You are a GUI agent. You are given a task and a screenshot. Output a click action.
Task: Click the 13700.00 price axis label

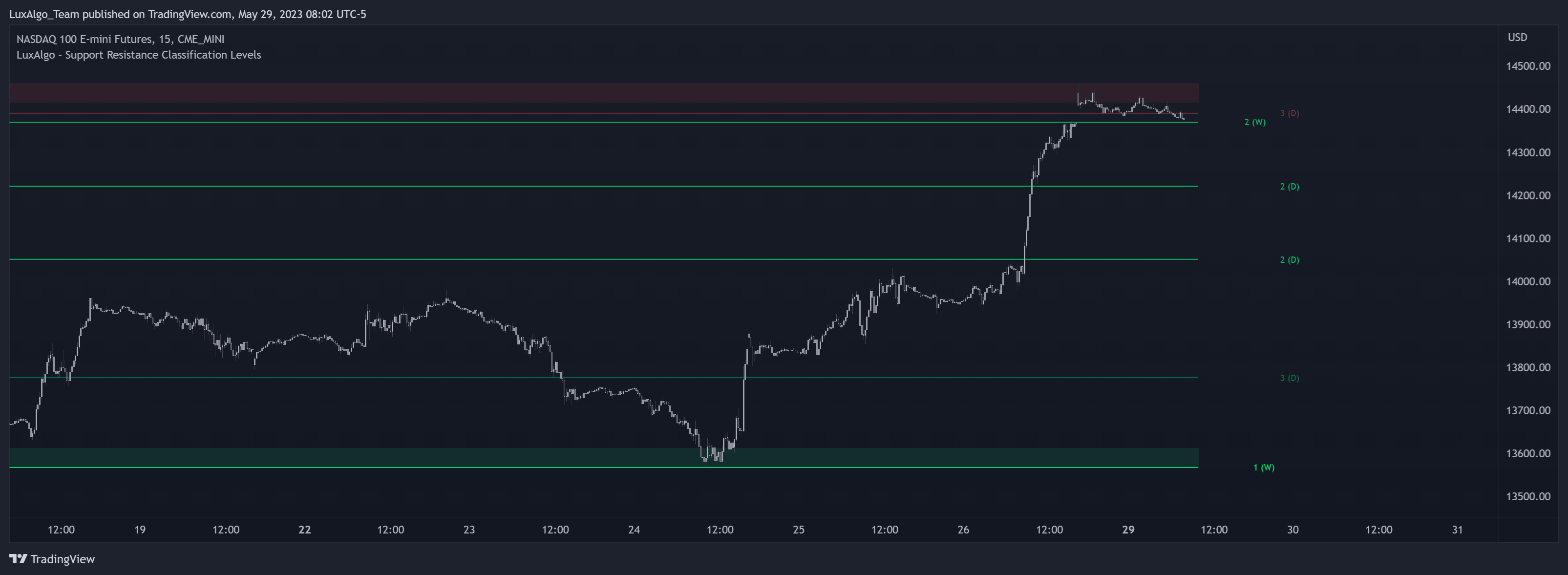coord(1528,411)
